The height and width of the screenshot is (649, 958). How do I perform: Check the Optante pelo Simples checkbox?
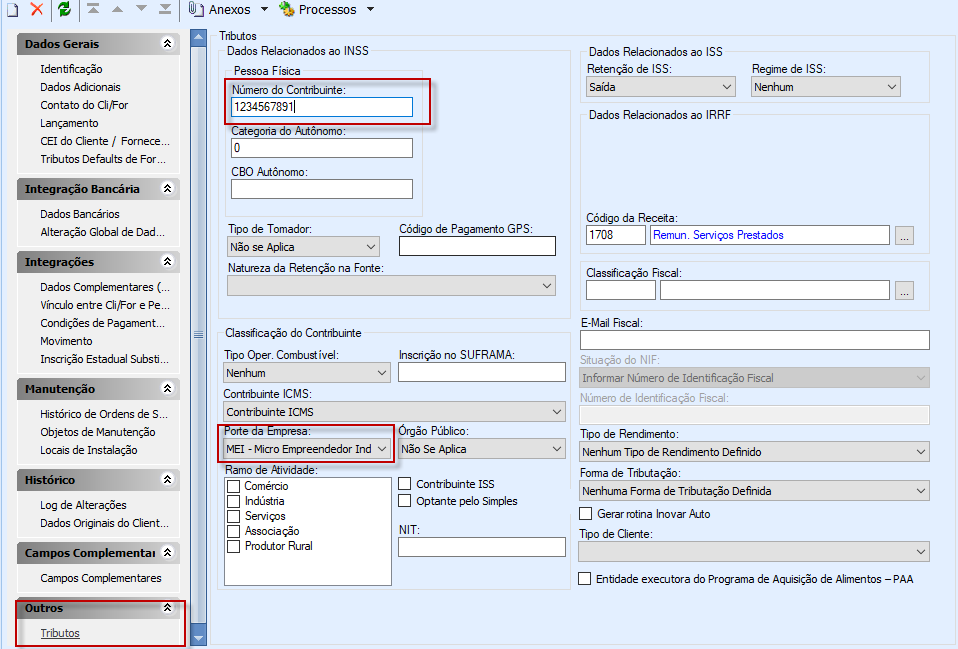[407, 498]
